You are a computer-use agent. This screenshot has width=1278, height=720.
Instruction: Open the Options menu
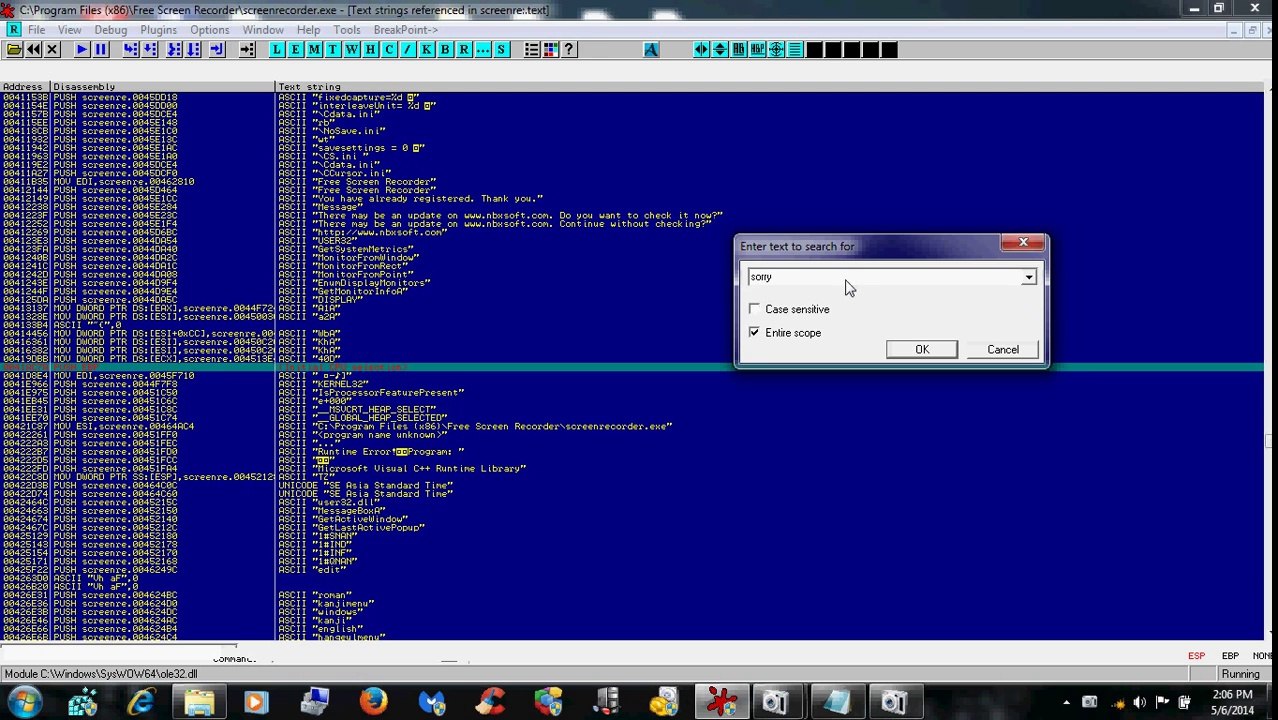tap(210, 30)
